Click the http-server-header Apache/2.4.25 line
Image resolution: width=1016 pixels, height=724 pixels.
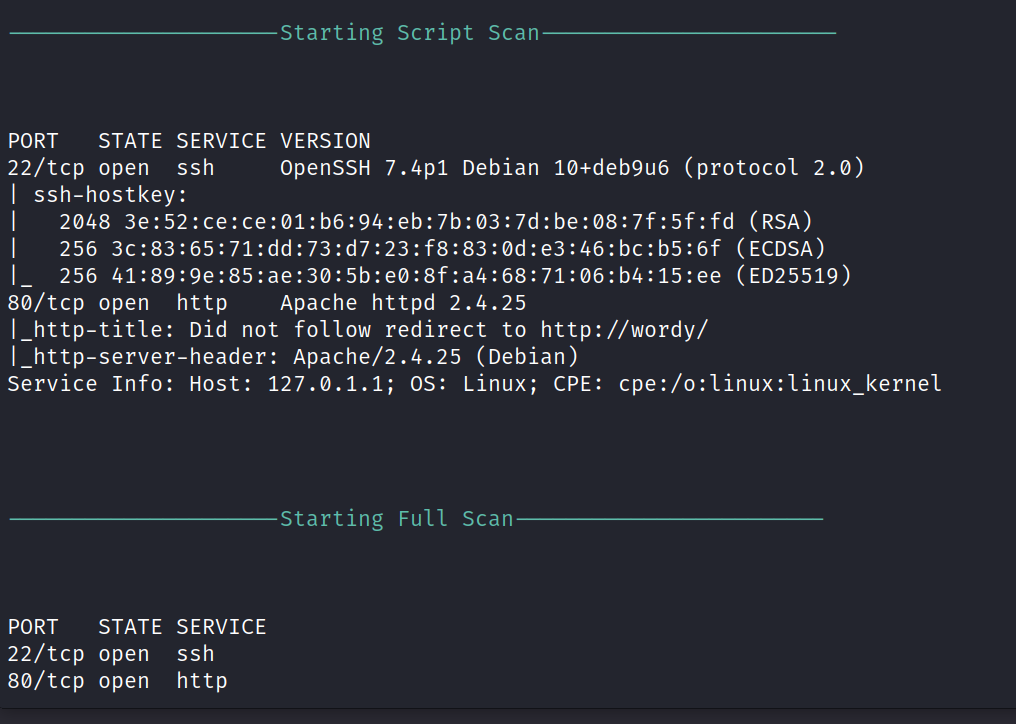tap(293, 356)
